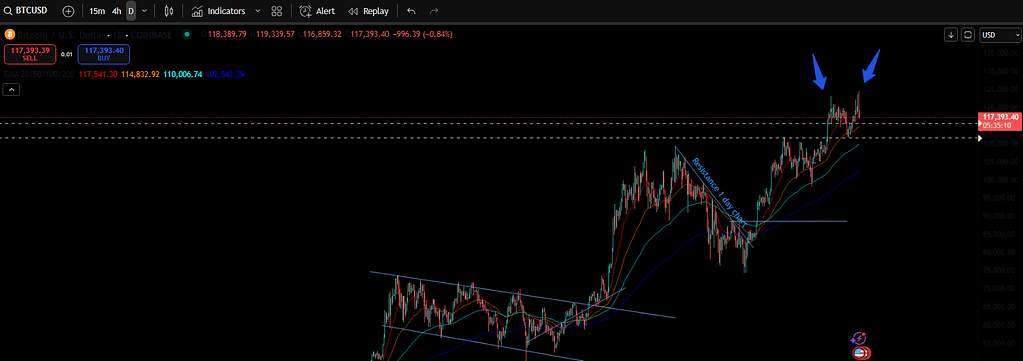Undo the last chart action
Image resolution: width=1023 pixels, height=361 pixels.
coord(410,11)
